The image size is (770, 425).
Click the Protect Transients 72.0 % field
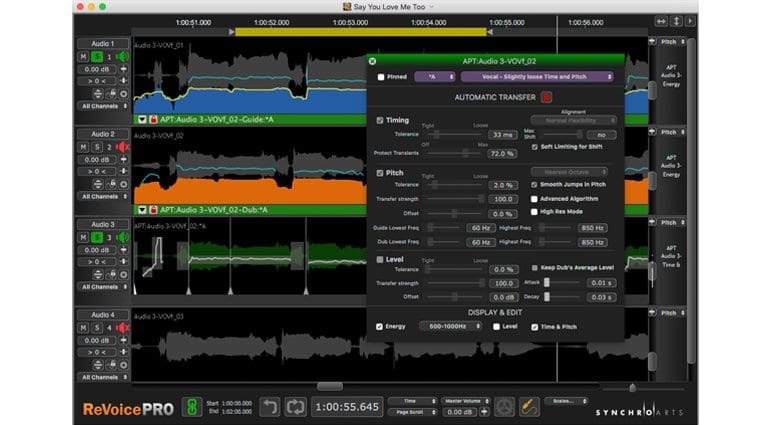(x=502, y=154)
